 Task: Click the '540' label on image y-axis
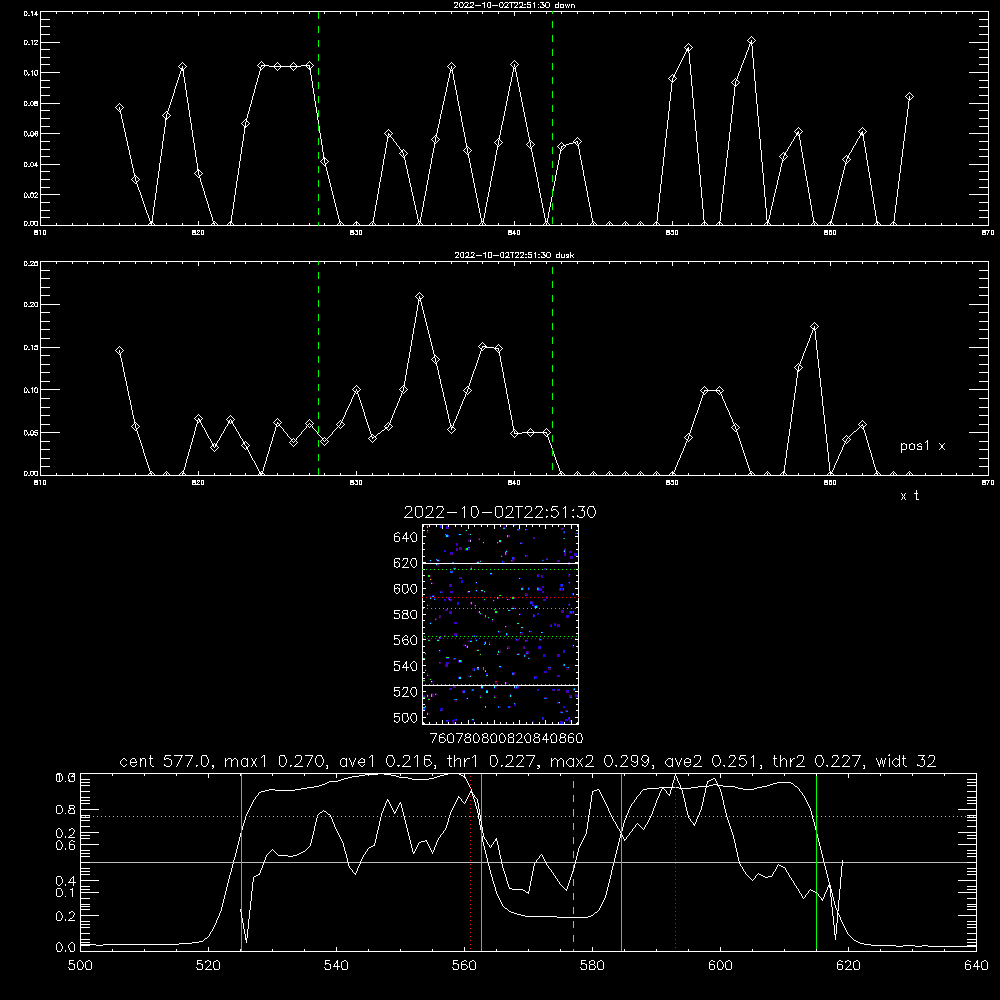point(406,666)
